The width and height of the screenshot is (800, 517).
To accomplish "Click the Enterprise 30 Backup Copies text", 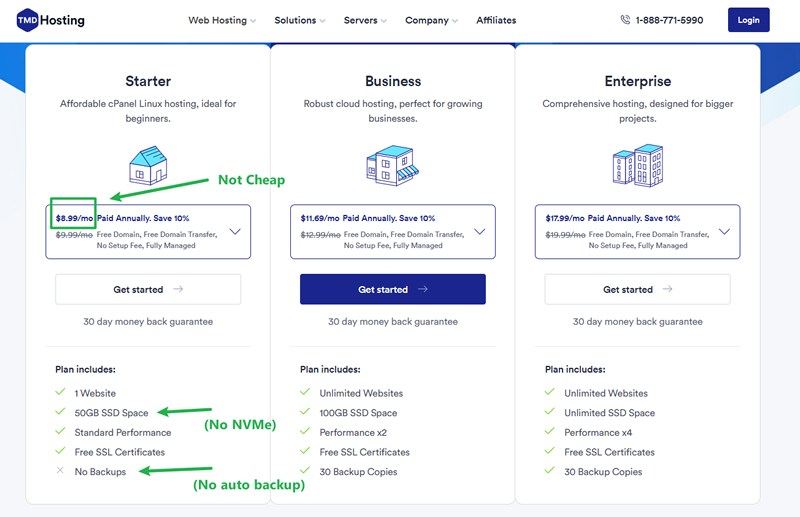I will [603, 472].
